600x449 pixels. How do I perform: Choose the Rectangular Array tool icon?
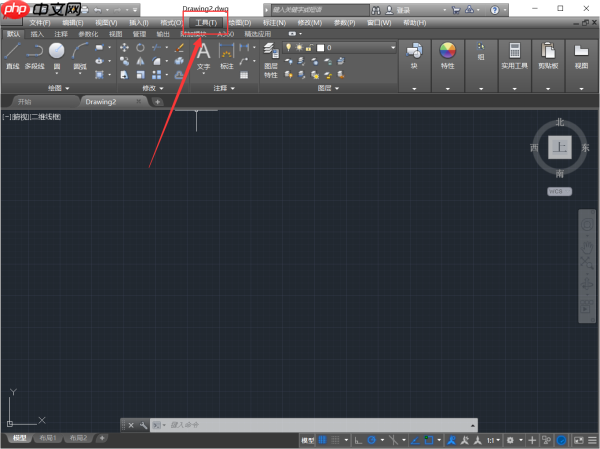pos(156,75)
